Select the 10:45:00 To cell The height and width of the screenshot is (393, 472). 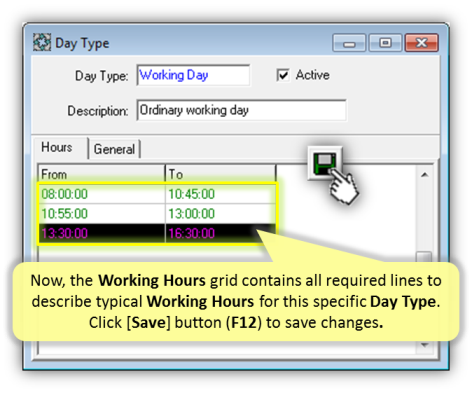tap(220, 194)
